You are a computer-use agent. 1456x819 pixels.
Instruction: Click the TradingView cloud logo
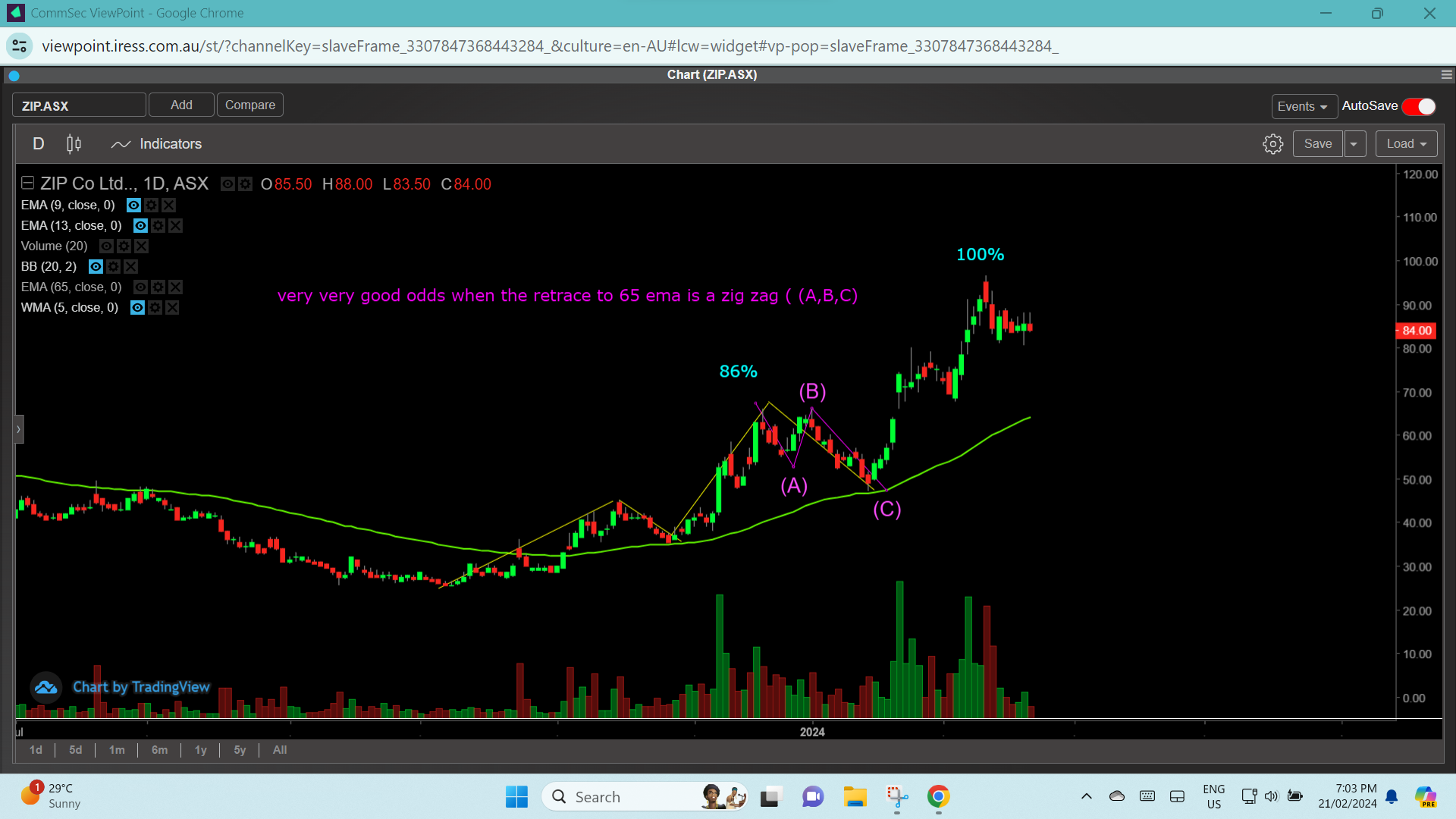click(45, 687)
